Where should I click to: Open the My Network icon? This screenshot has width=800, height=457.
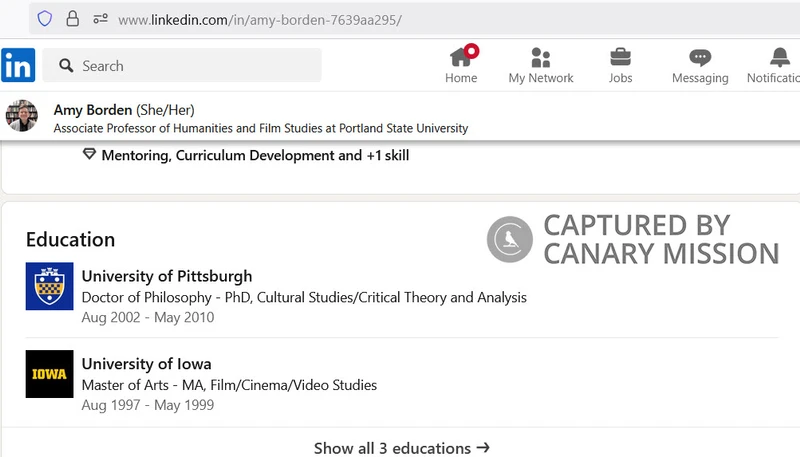point(541,57)
